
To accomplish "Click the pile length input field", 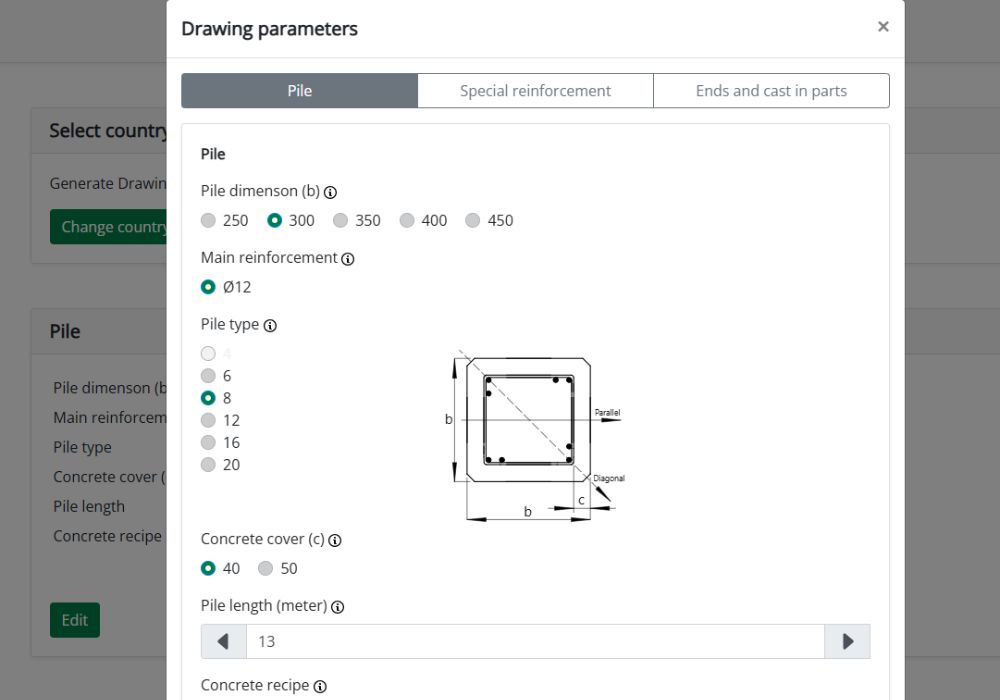I will pyautogui.click(x=535, y=641).
